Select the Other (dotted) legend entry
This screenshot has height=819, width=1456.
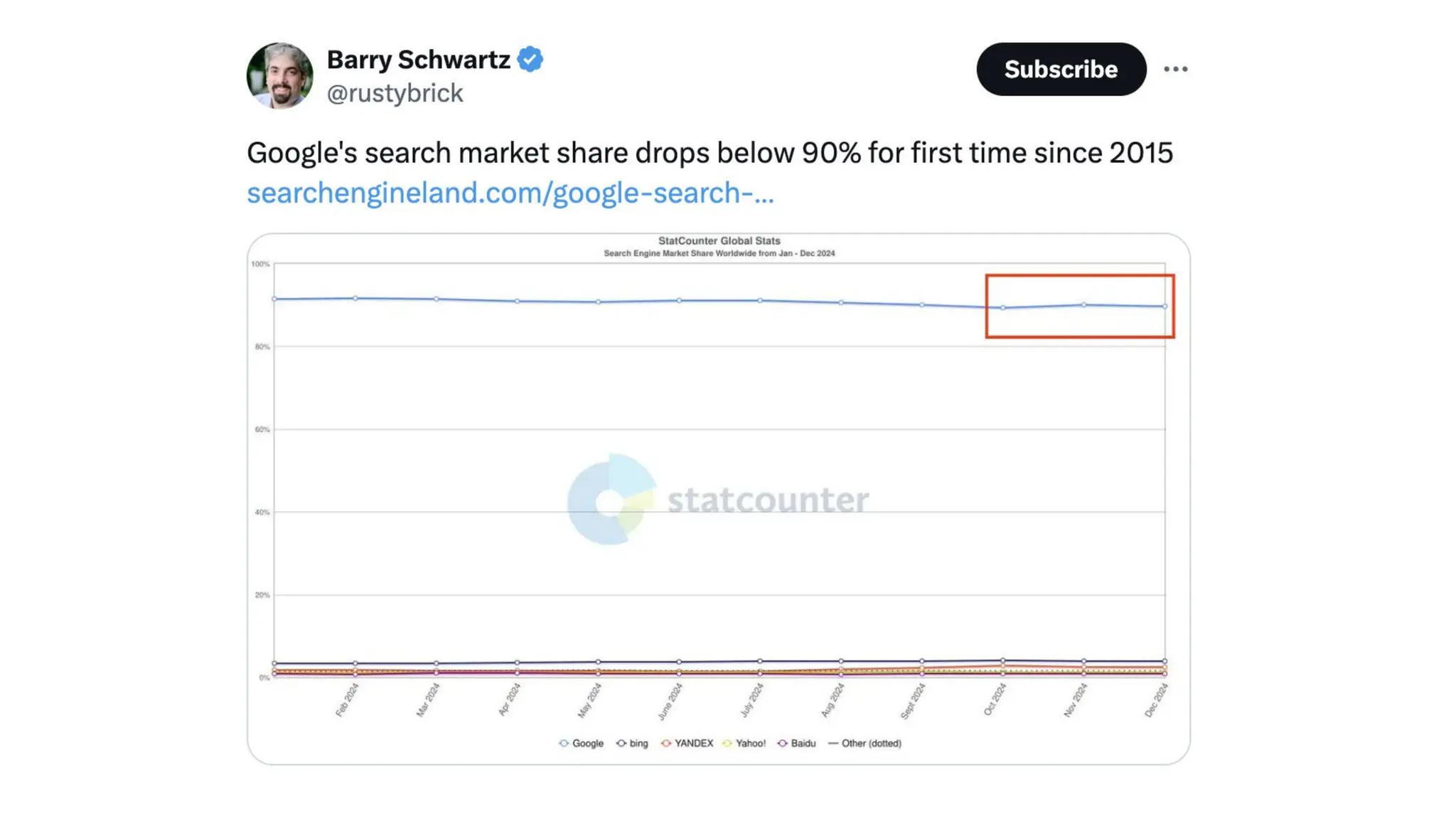tap(864, 744)
